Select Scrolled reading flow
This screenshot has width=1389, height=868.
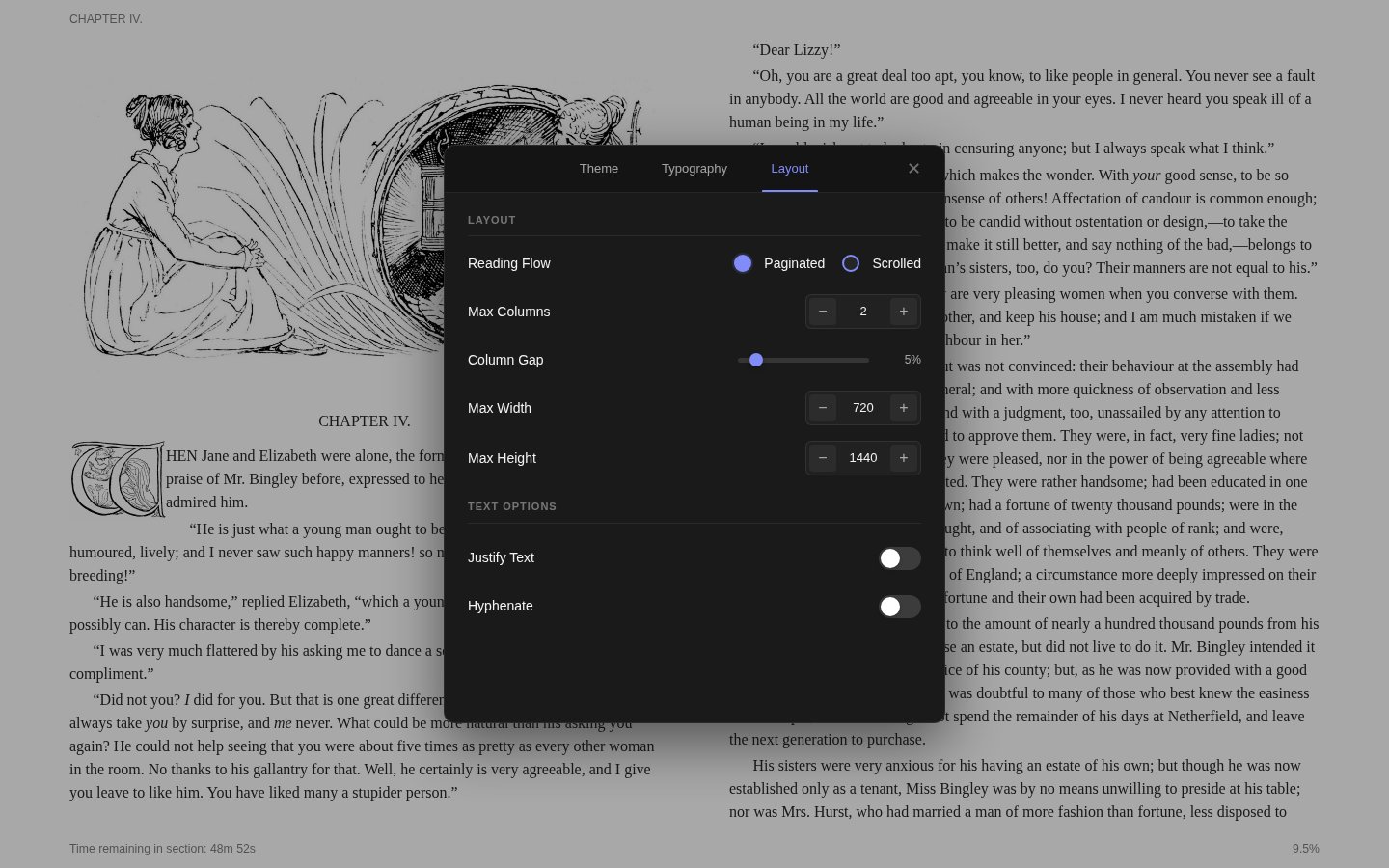(851, 263)
